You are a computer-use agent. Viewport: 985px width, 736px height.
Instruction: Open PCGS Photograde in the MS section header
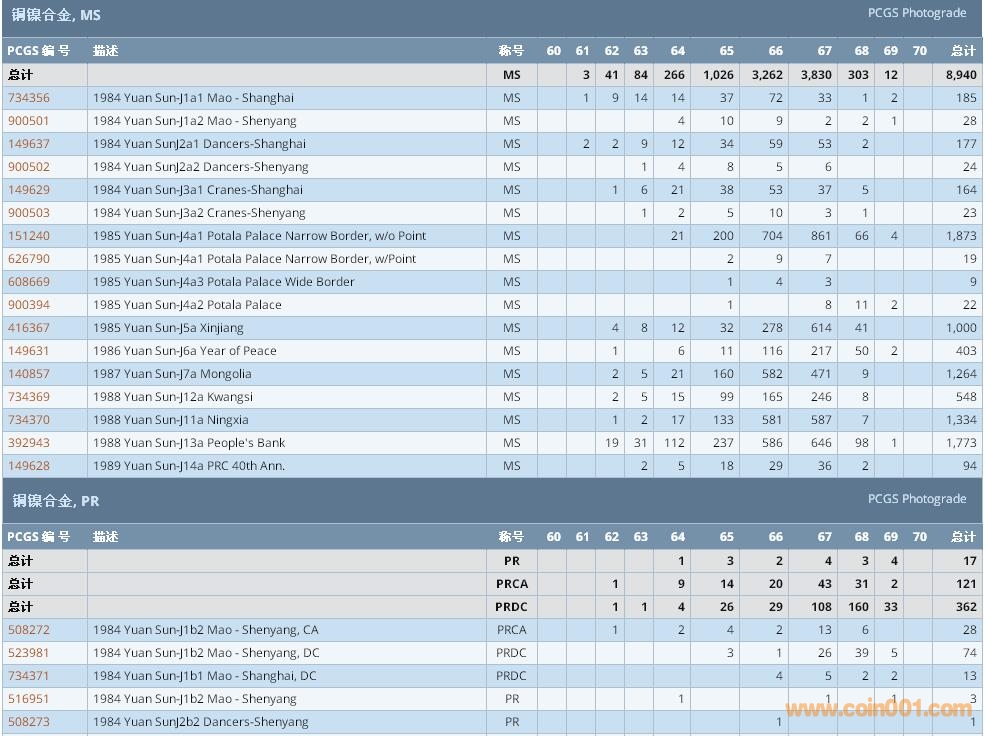click(916, 13)
